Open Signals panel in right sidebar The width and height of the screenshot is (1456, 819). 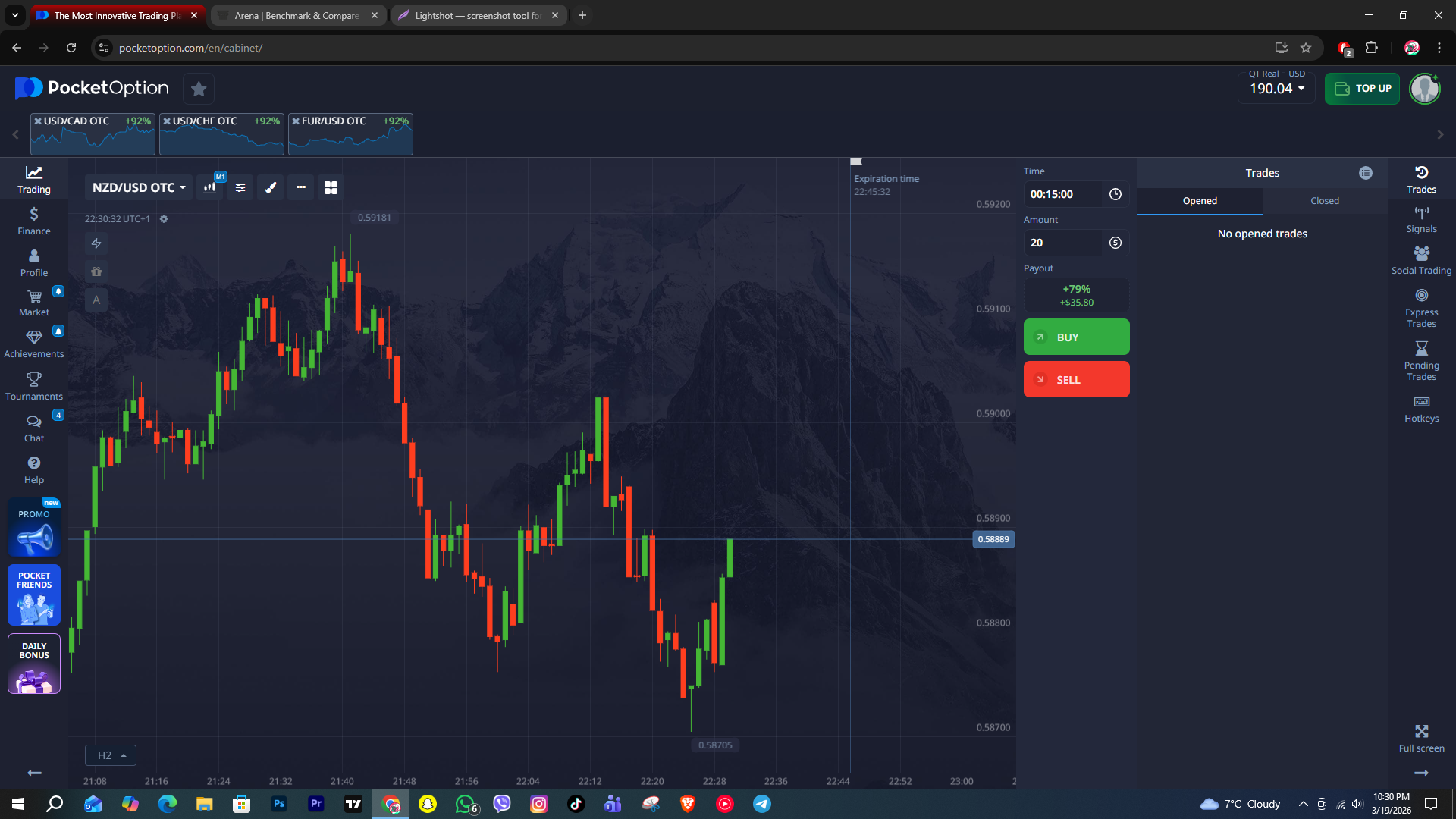[x=1421, y=220]
